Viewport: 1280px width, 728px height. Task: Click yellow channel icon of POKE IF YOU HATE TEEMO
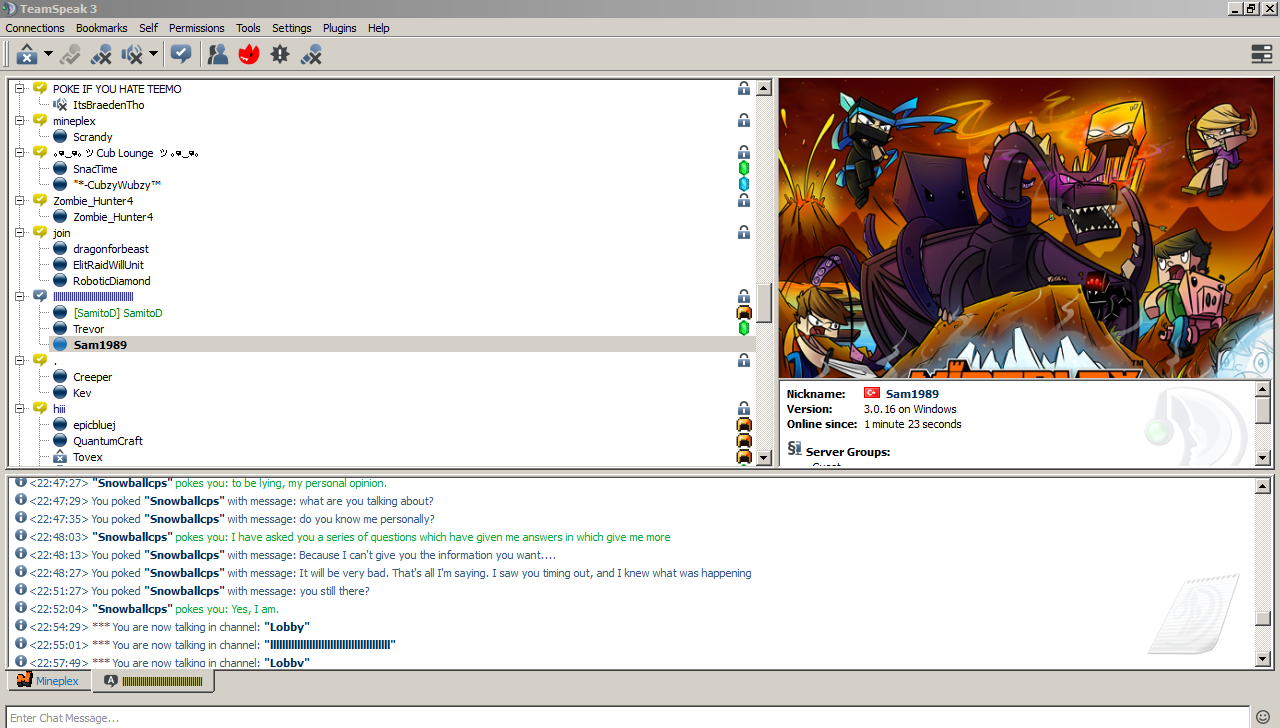point(40,89)
